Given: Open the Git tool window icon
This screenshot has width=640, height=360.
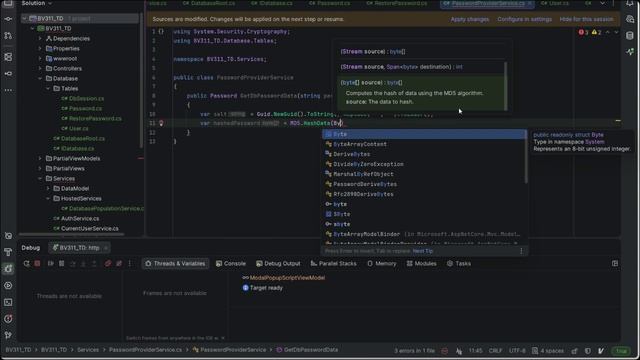Looking at the screenshot, I should [x=8, y=335].
